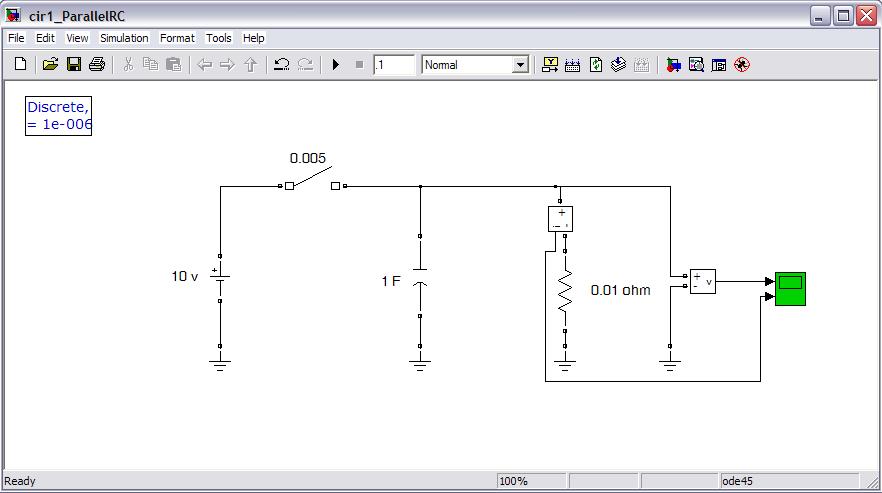
Task: Click the 0.005 switch element
Action: [316, 181]
